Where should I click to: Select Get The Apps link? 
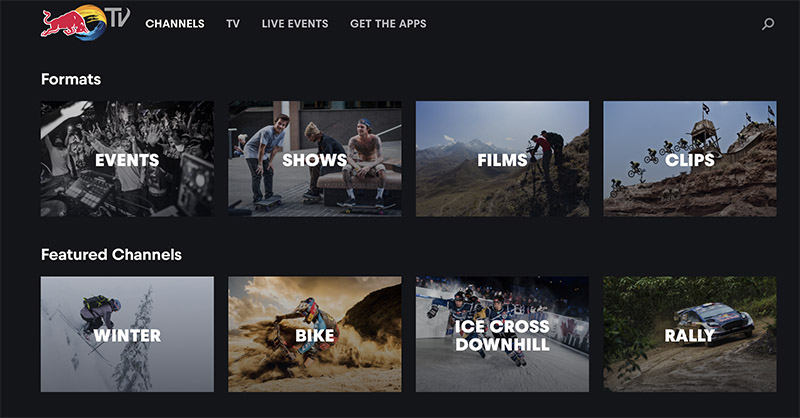pos(388,23)
